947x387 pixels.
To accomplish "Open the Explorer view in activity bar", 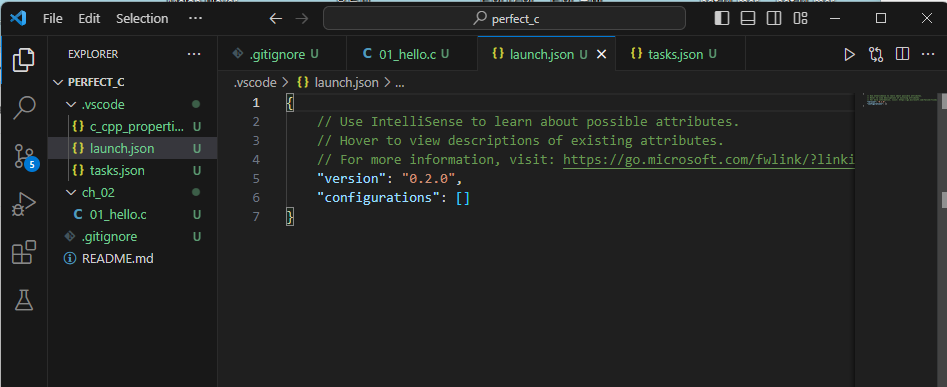I will 24,59.
